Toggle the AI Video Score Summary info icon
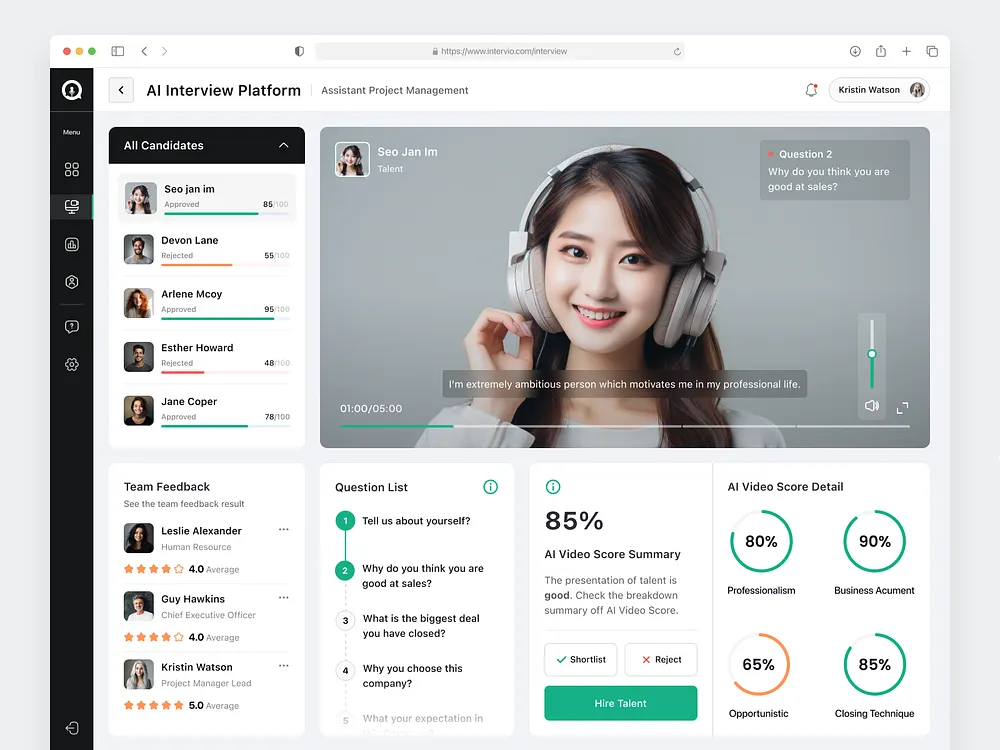1000x750 pixels. (x=553, y=487)
